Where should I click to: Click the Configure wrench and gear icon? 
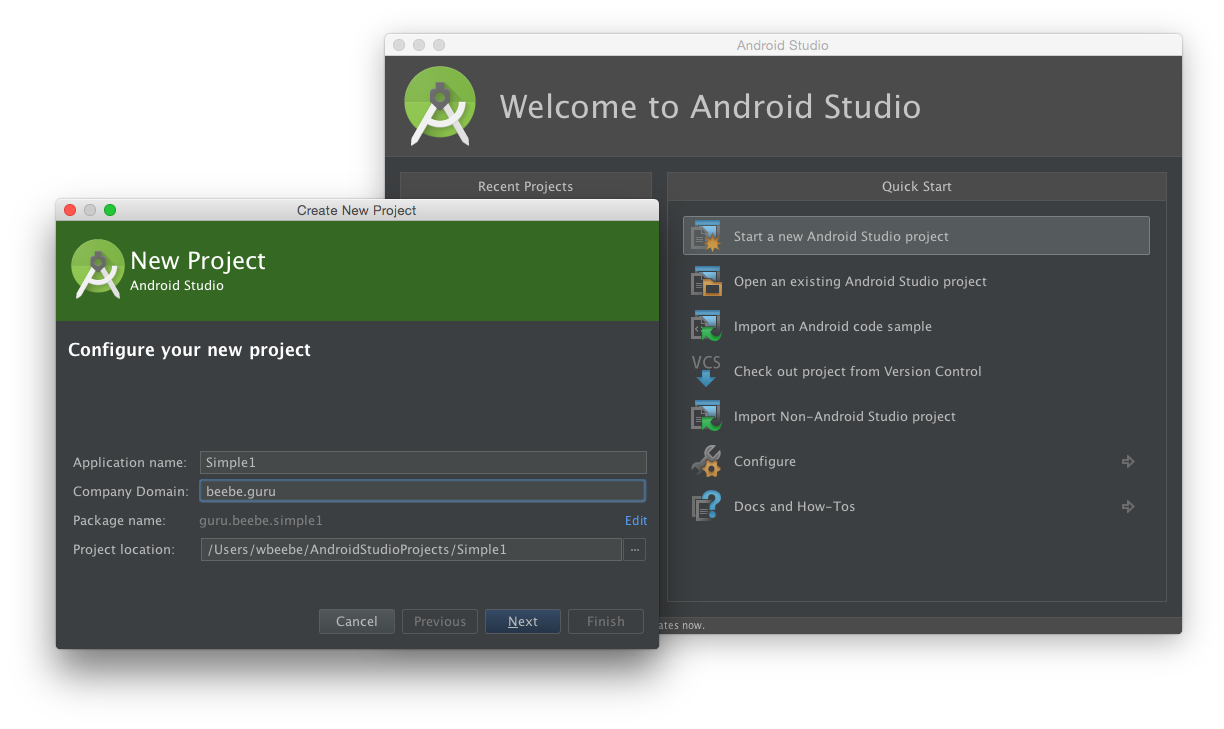click(706, 461)
